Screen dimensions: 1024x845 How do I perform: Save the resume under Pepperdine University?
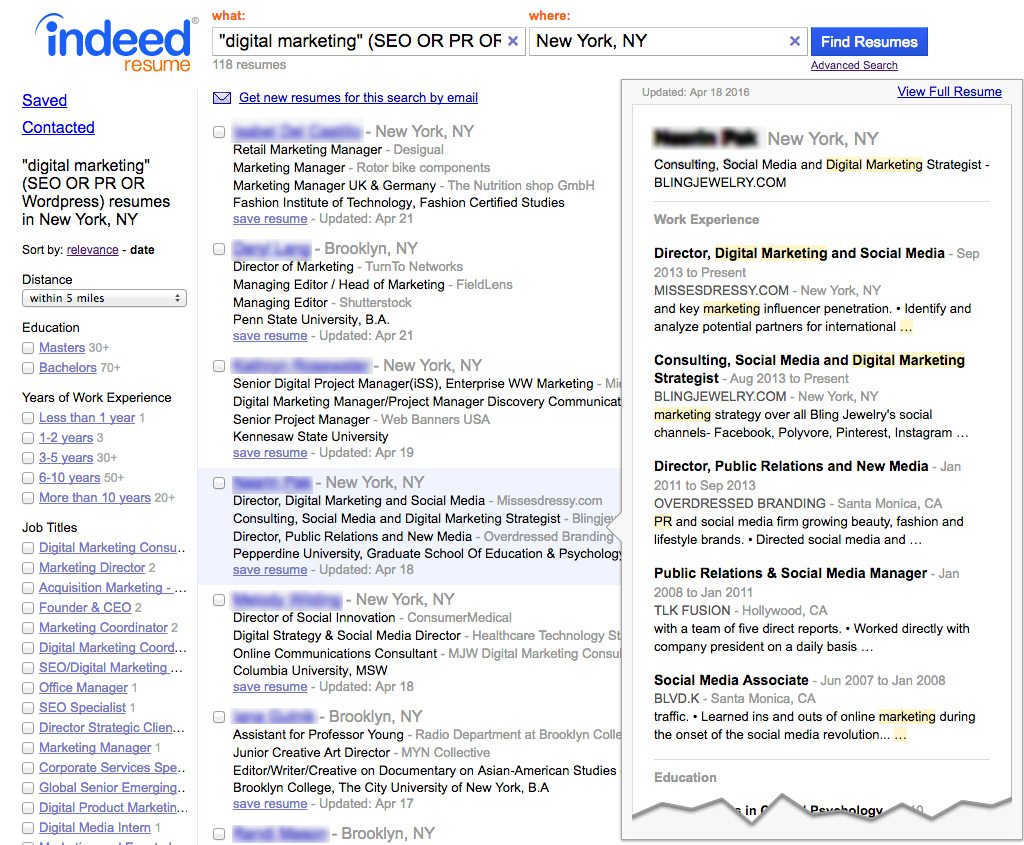(x=270, y=569)
